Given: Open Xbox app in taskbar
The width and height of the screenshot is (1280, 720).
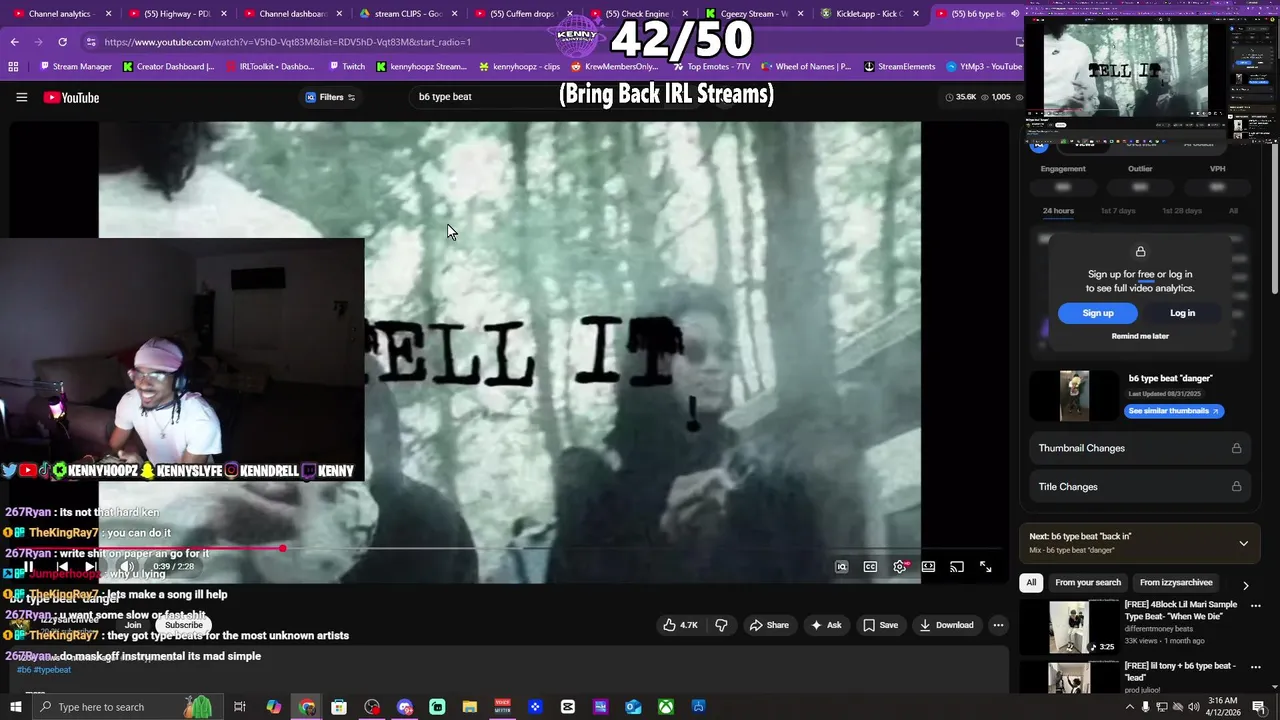Looking at the screenshot, I should coord(665,707).
